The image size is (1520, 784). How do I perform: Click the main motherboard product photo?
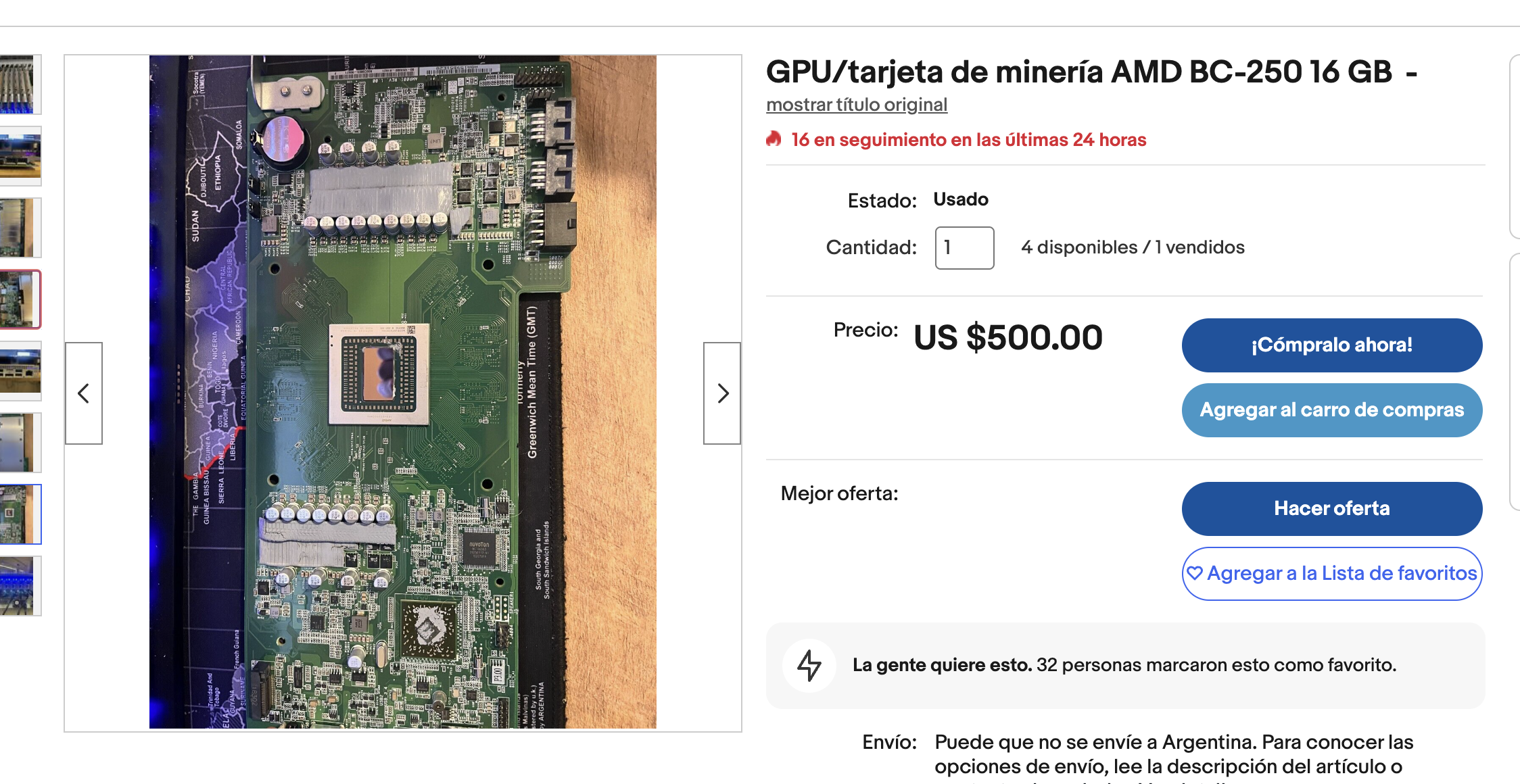[403, 392]
